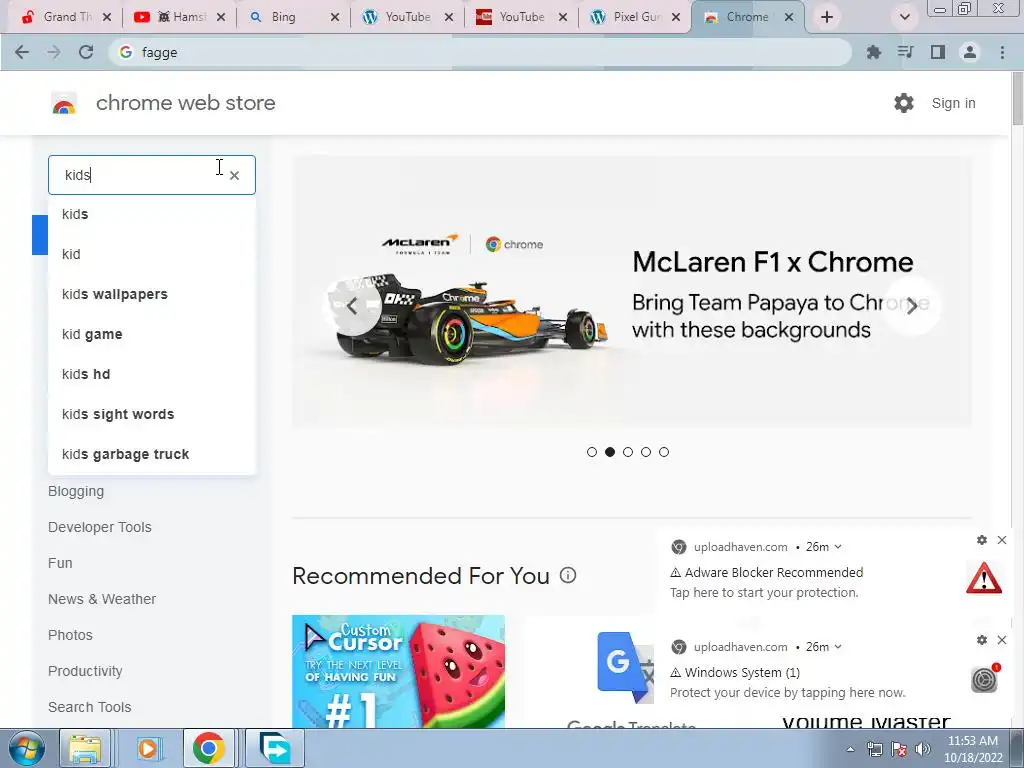Expand the Windows System notification chevron
The image size is (1024, 768).
(x=838, y=647)
